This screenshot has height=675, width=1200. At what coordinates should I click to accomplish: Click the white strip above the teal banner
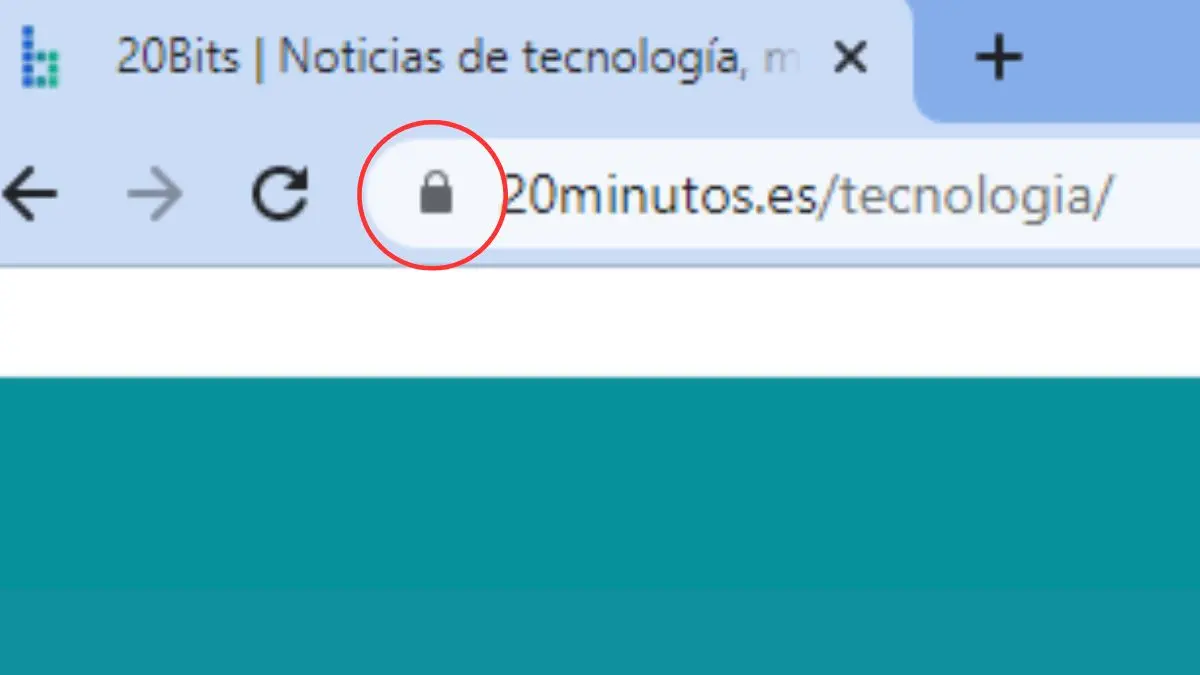pyautogui.click(x=600, y=322)
